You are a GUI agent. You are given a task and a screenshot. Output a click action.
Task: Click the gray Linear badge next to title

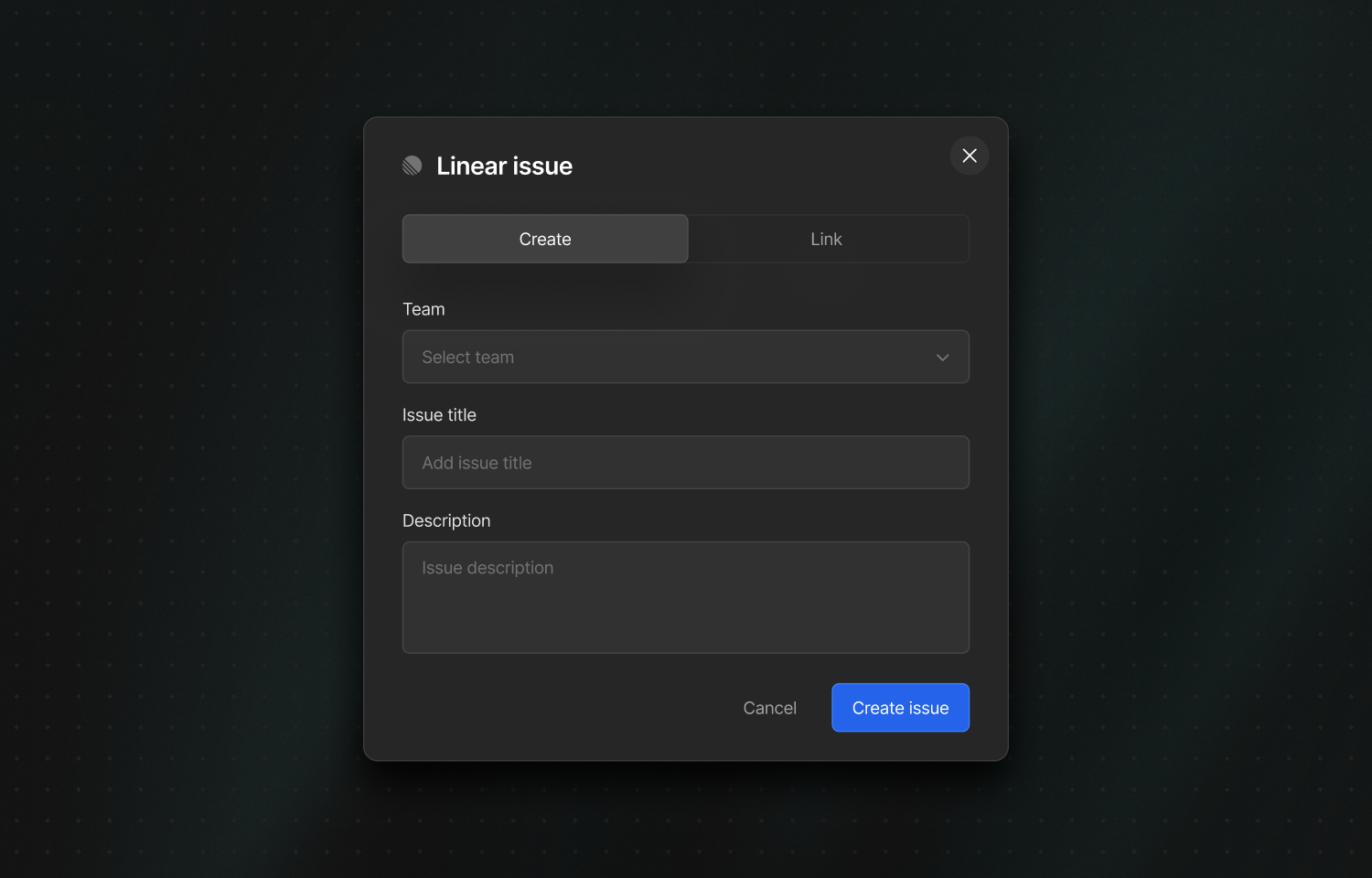click(x=412, y=166)
